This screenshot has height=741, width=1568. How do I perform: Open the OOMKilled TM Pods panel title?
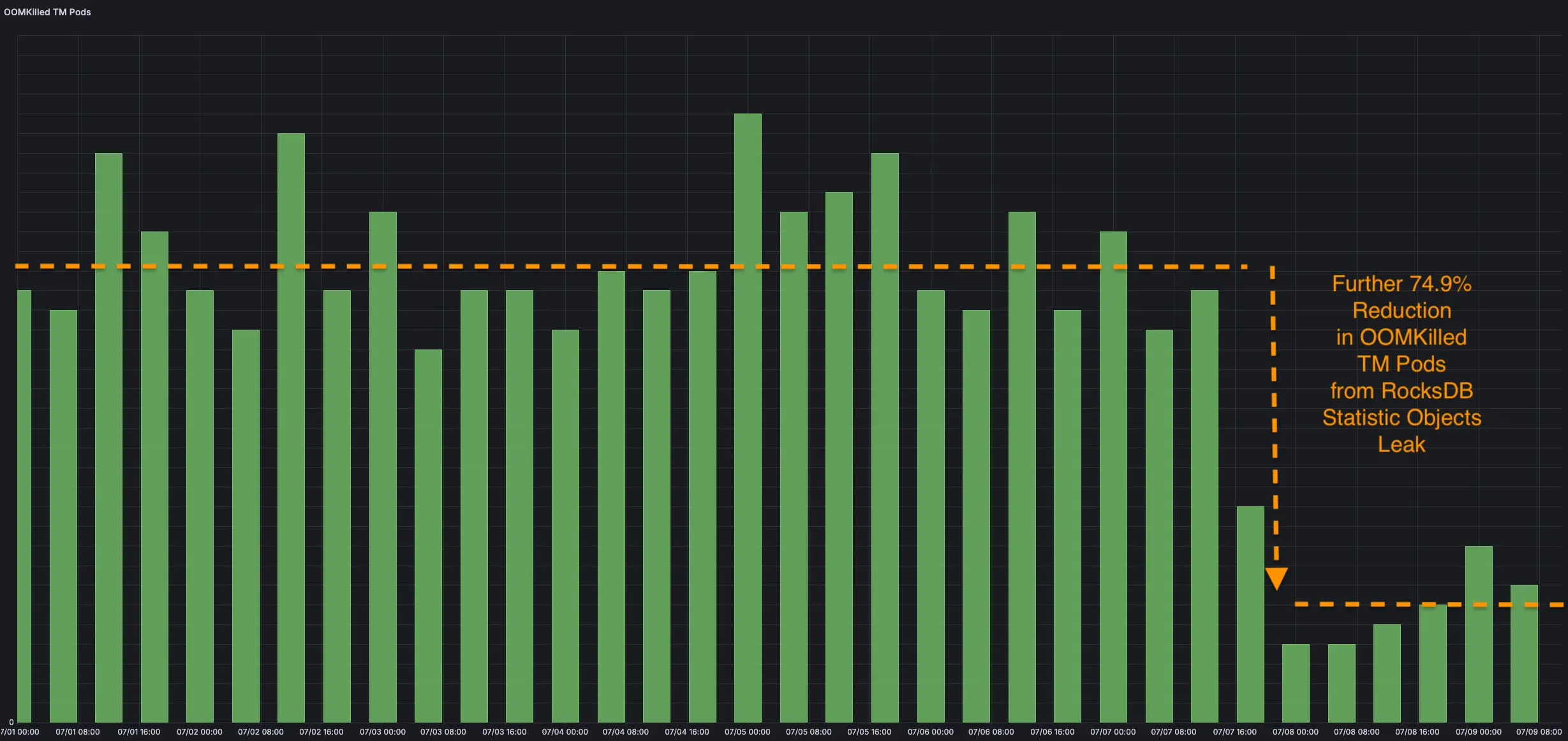click(x=47, y=12)
